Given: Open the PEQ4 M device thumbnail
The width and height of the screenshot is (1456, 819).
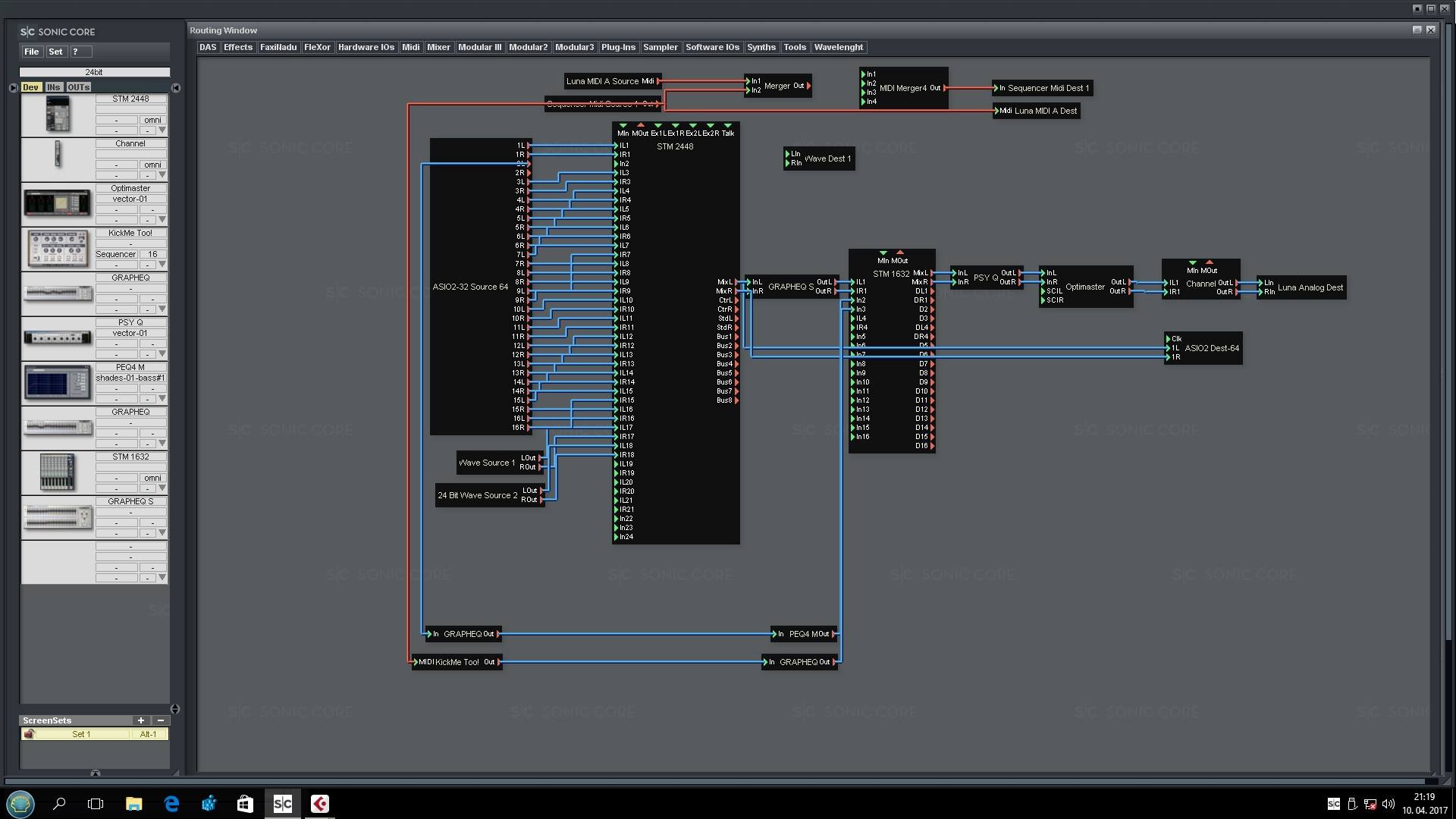Looking at the screenshot, I should pos(58,382).
